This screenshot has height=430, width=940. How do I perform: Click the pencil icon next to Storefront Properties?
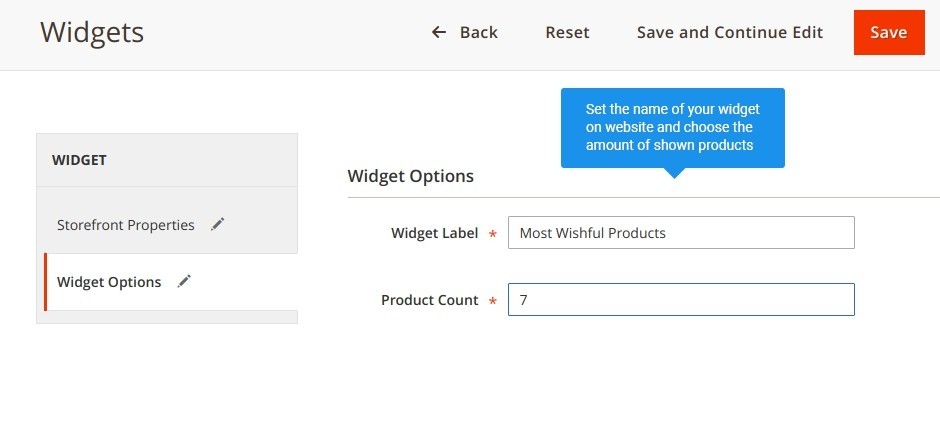pyautogui.click(x=218, y=224)
